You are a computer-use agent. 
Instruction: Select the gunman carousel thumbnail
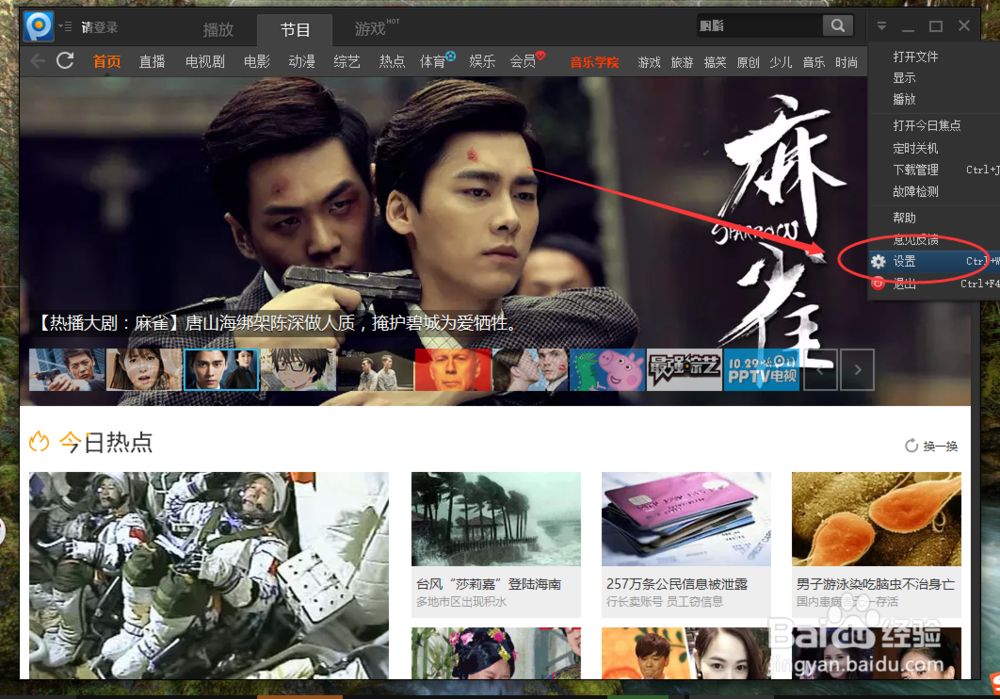pos(67,370)
